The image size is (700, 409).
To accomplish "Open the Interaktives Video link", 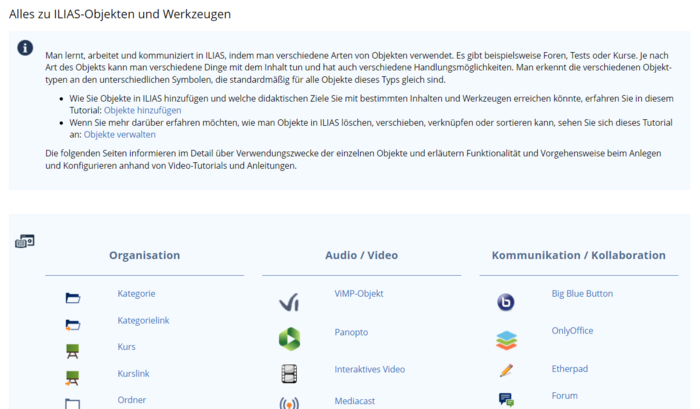I will point(369,369).
